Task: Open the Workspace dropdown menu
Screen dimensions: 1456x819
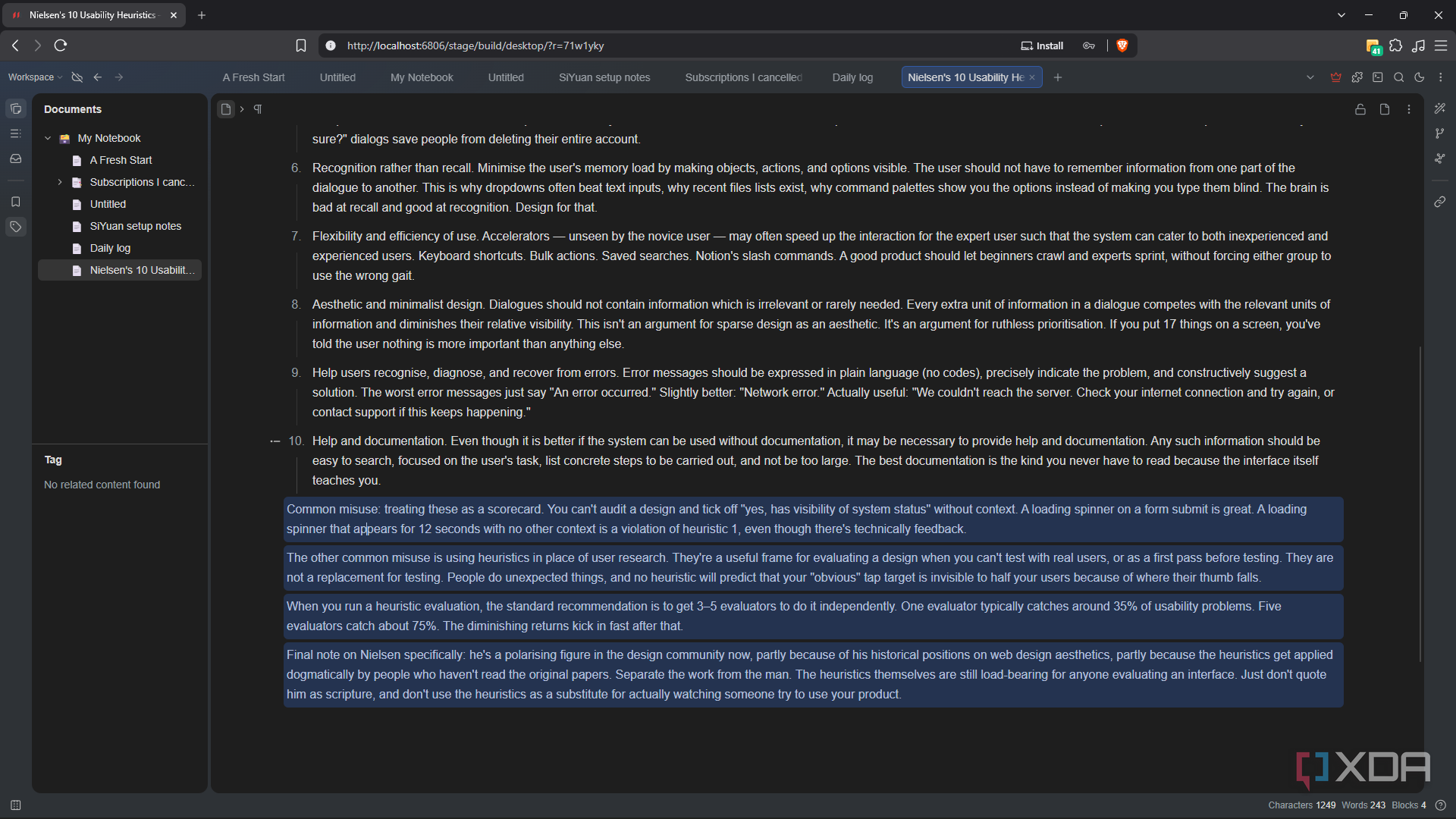Action: (35, 77)
